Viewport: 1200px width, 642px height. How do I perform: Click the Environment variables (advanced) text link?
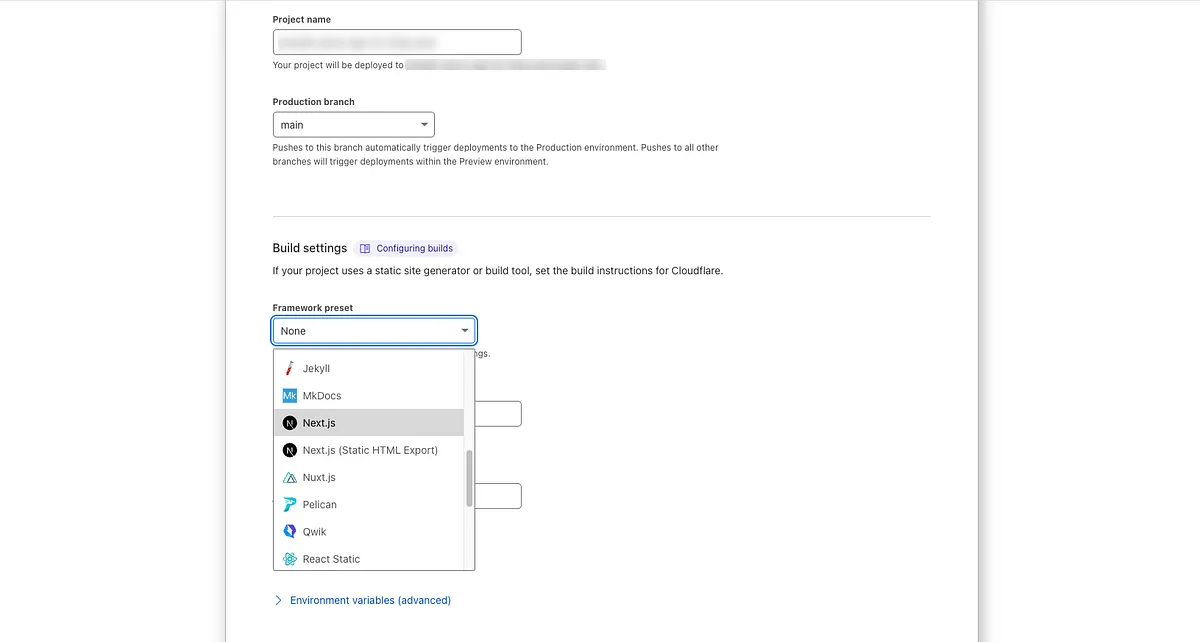(369, 600)
